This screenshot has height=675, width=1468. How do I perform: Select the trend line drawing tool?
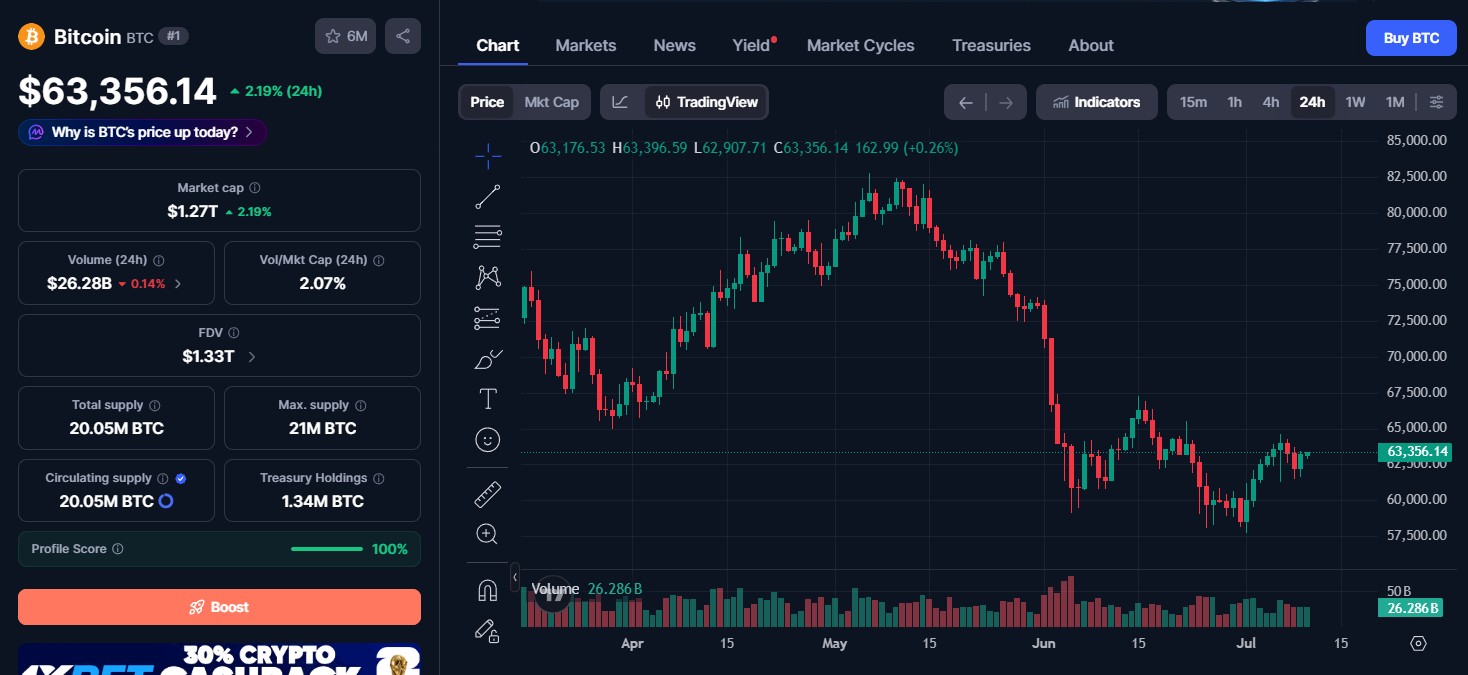coord(488,197)
